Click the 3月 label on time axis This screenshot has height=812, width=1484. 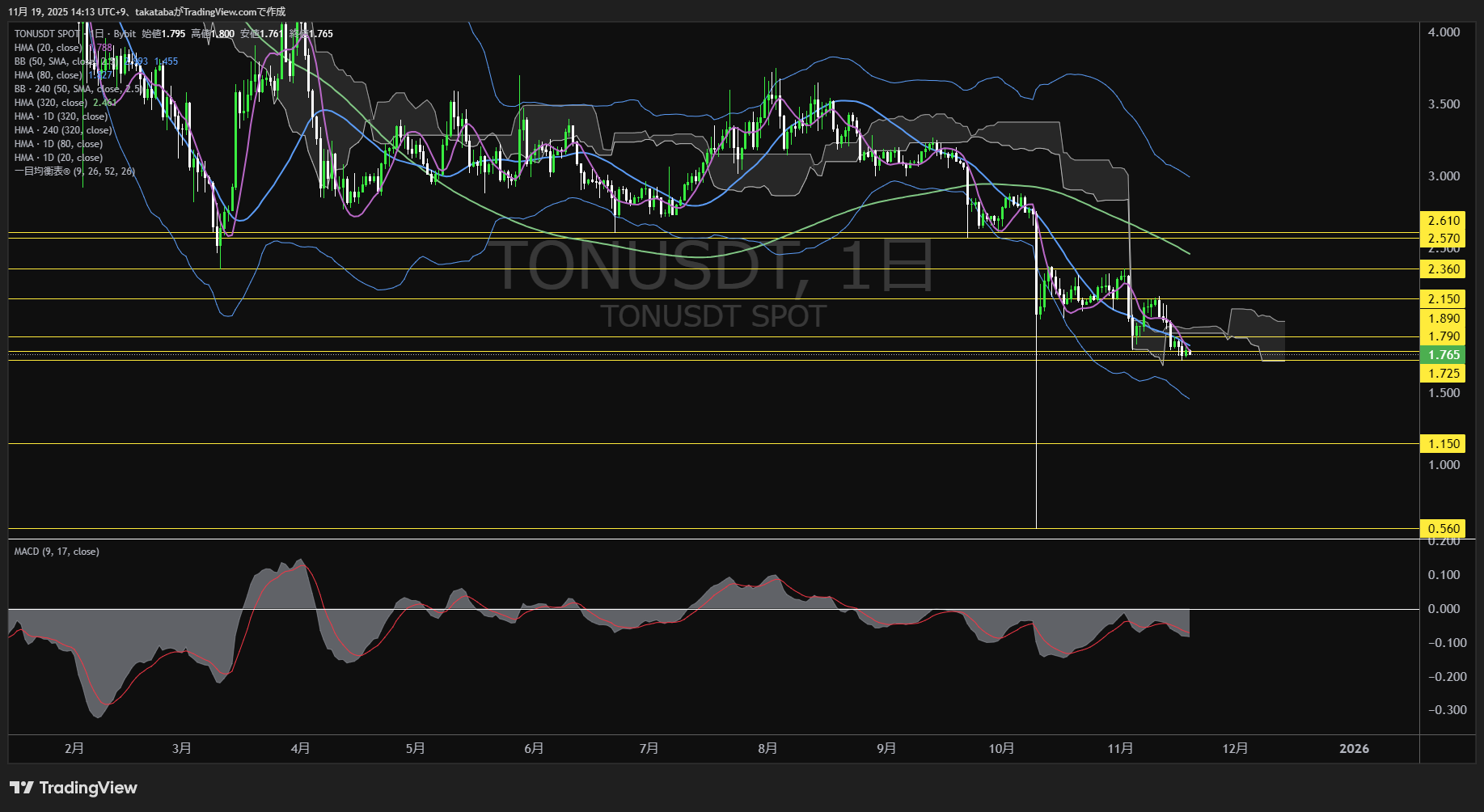[x=182, y=748]
